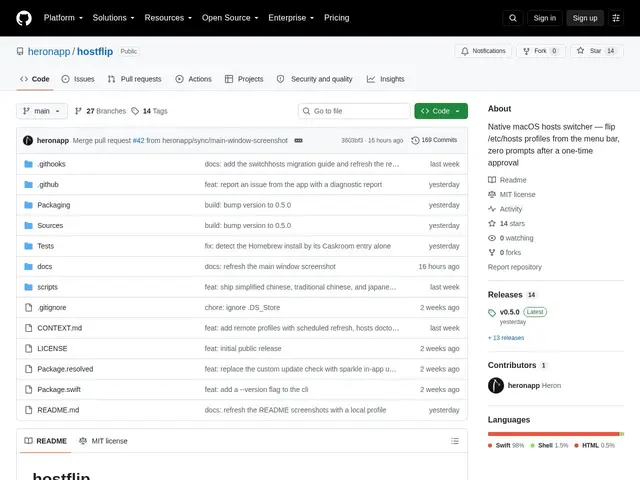Click heronapp contributor avatar in sidebar
Screen dimensions: 640x480
[x=496, y=385]
